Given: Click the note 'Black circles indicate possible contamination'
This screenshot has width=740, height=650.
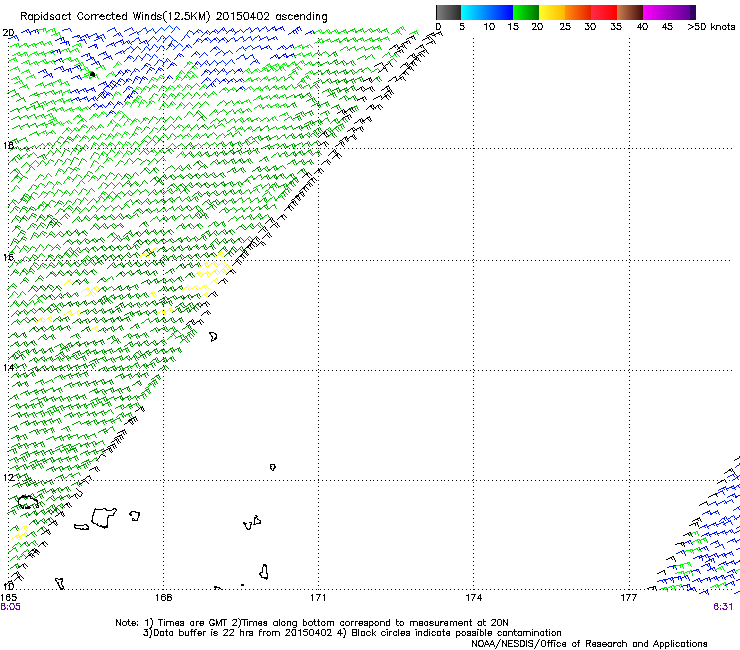Looking at the screenshot, I should (x=456, y=633).
